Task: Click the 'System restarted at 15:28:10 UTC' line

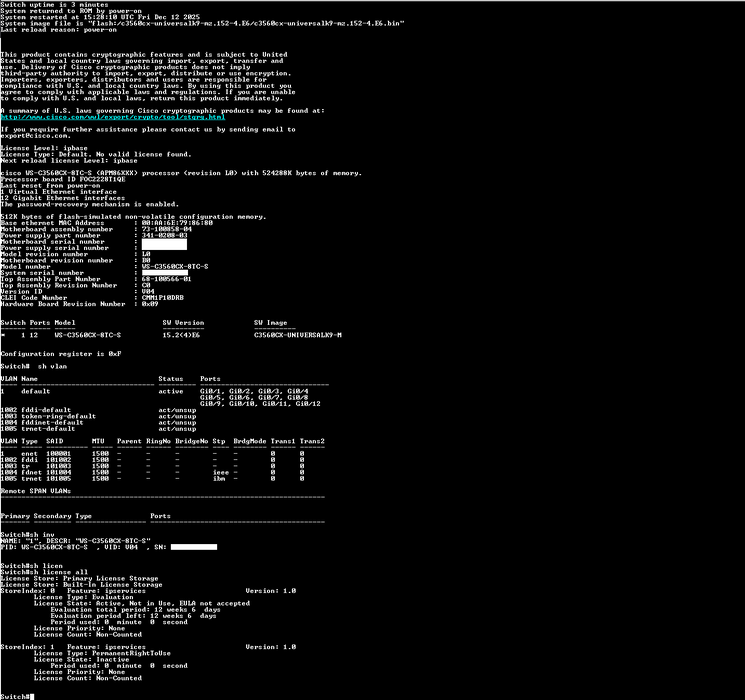Action: 100,17
